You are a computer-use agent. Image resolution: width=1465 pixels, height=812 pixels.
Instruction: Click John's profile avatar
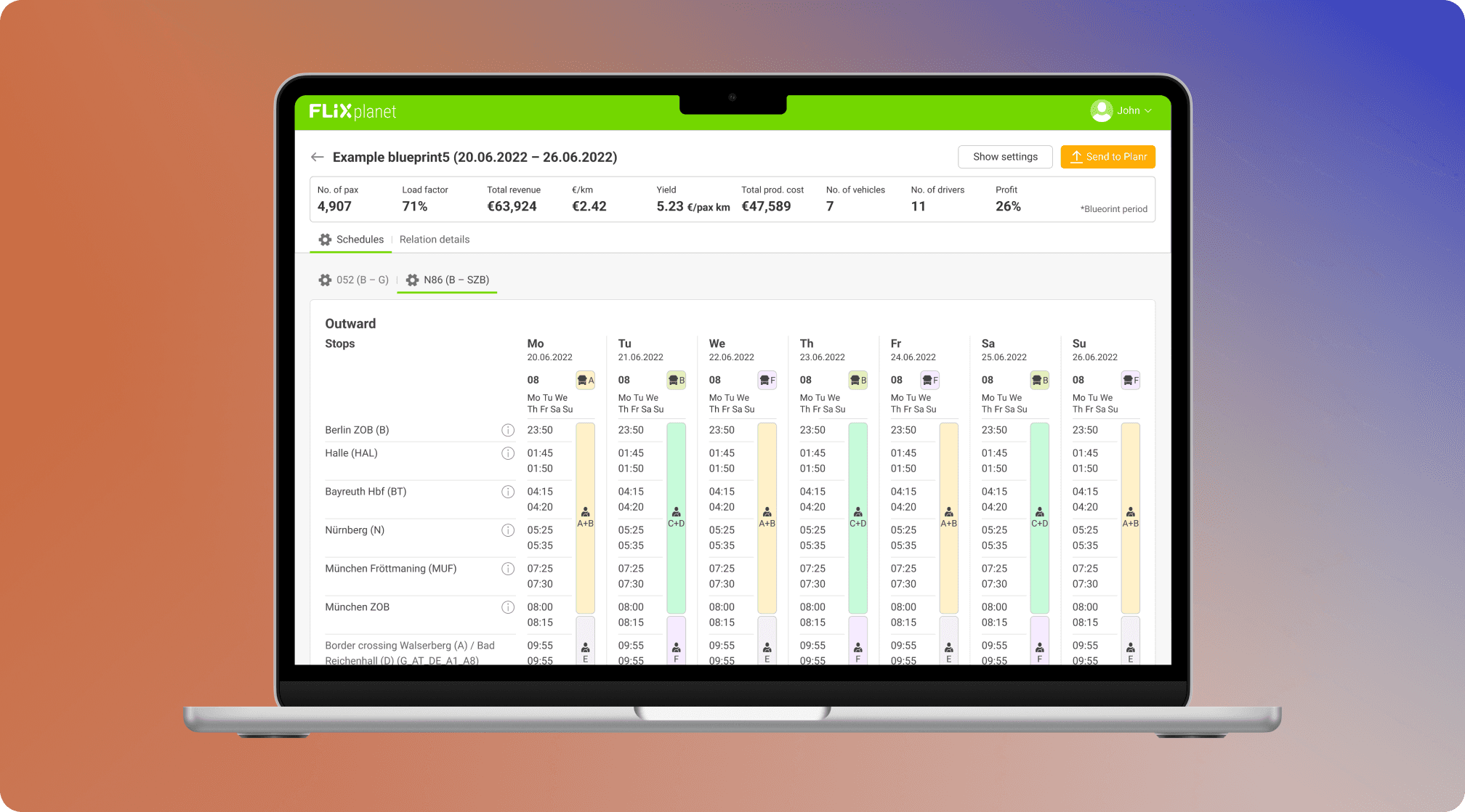pos(1102,110)
